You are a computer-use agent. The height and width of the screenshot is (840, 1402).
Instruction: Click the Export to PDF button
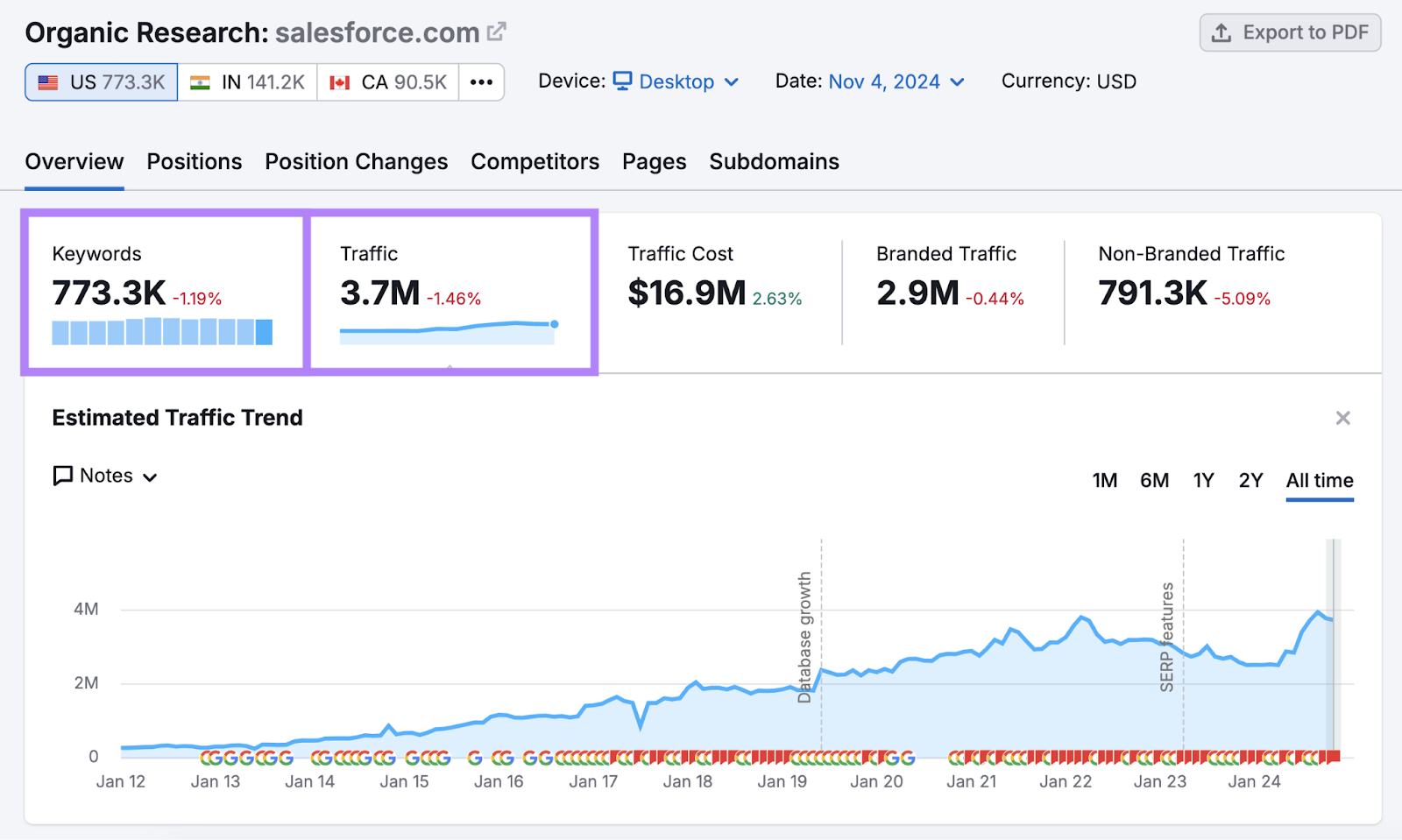tap(1289, 32)
